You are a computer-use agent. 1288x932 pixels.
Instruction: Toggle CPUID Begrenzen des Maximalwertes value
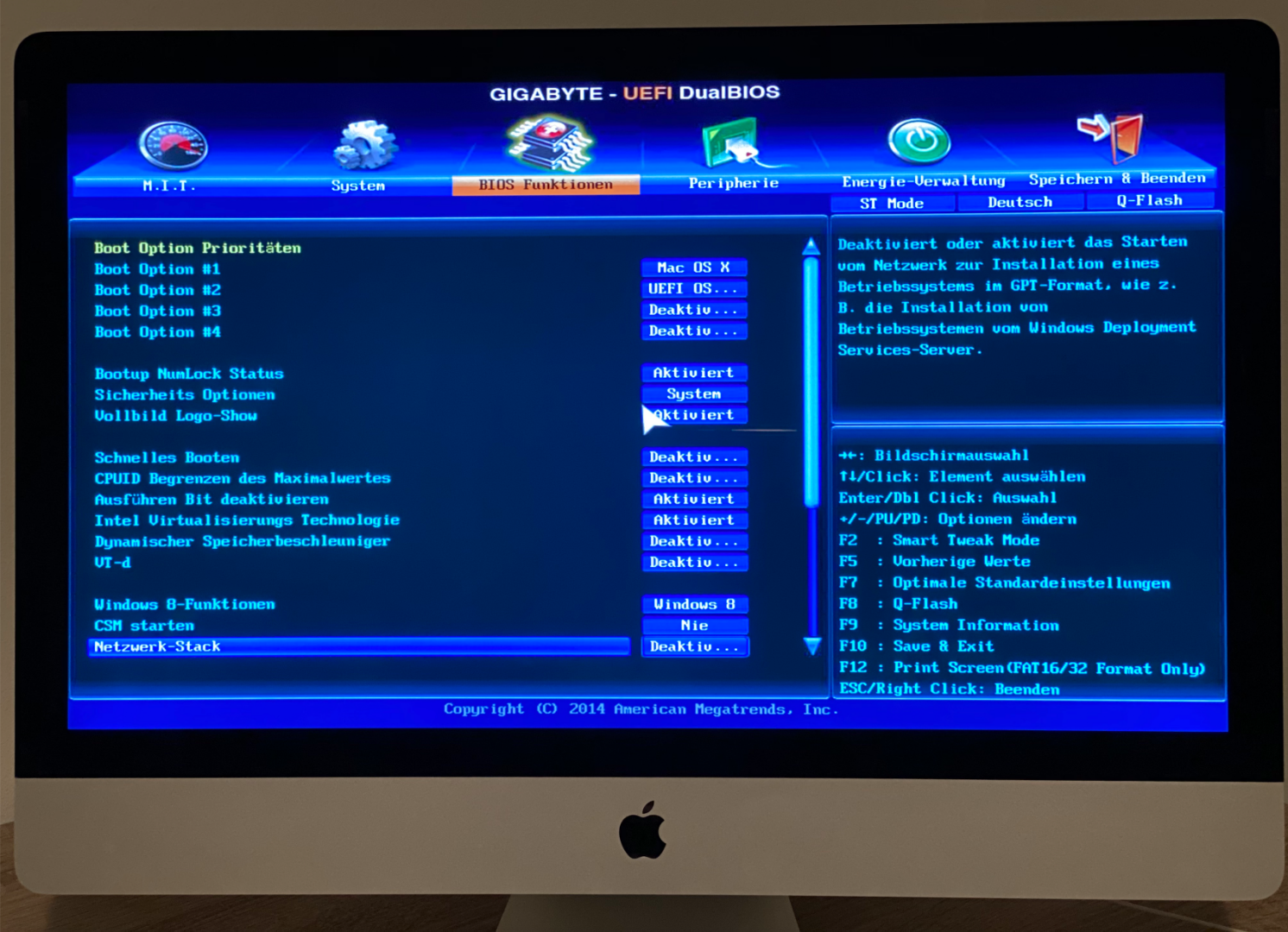(x=694, y=478)
